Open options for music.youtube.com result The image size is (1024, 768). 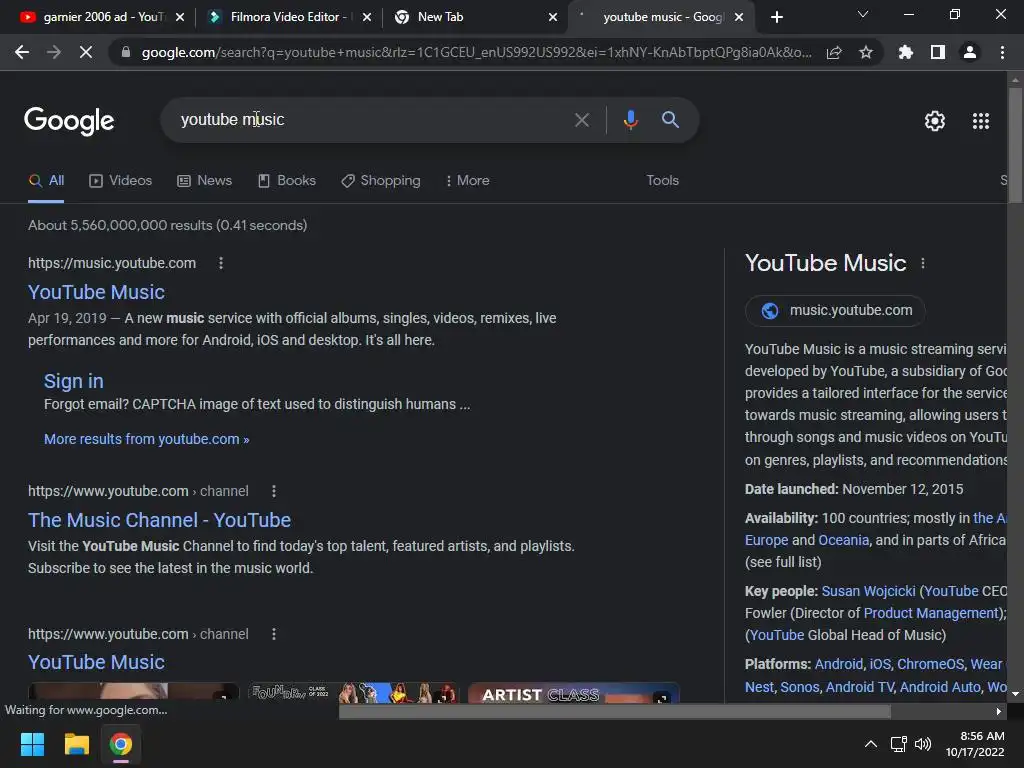pyautogui.click(x=221, y=263)
